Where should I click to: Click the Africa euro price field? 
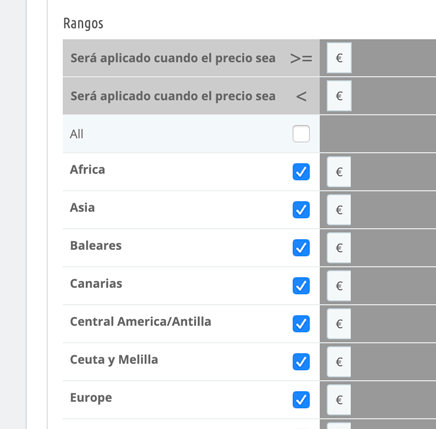click(339, 172)
